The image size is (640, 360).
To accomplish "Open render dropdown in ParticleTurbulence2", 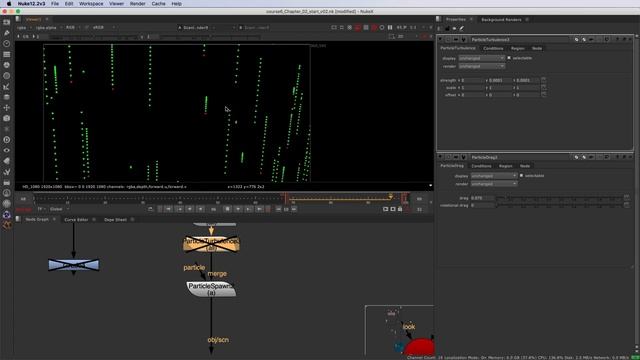I will pos(482,66).
